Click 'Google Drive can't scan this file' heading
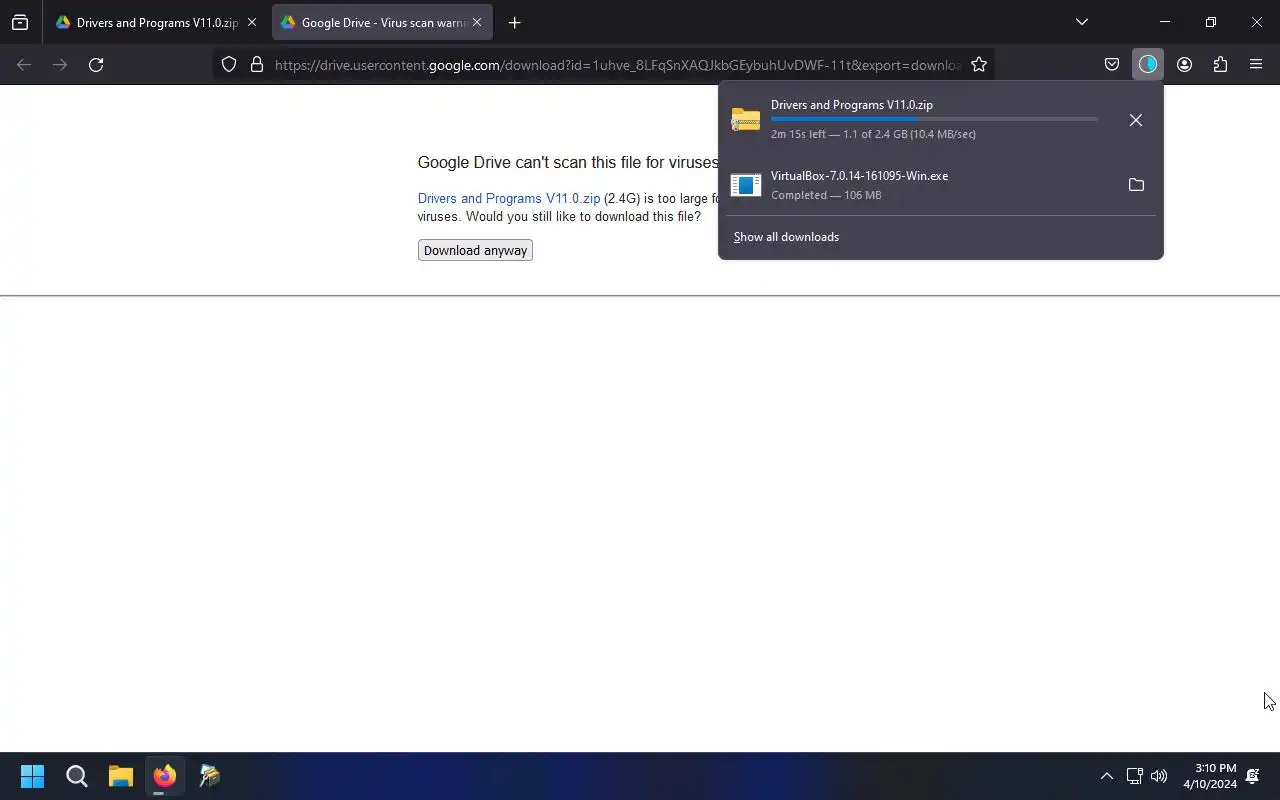 (x=568, y=162)
